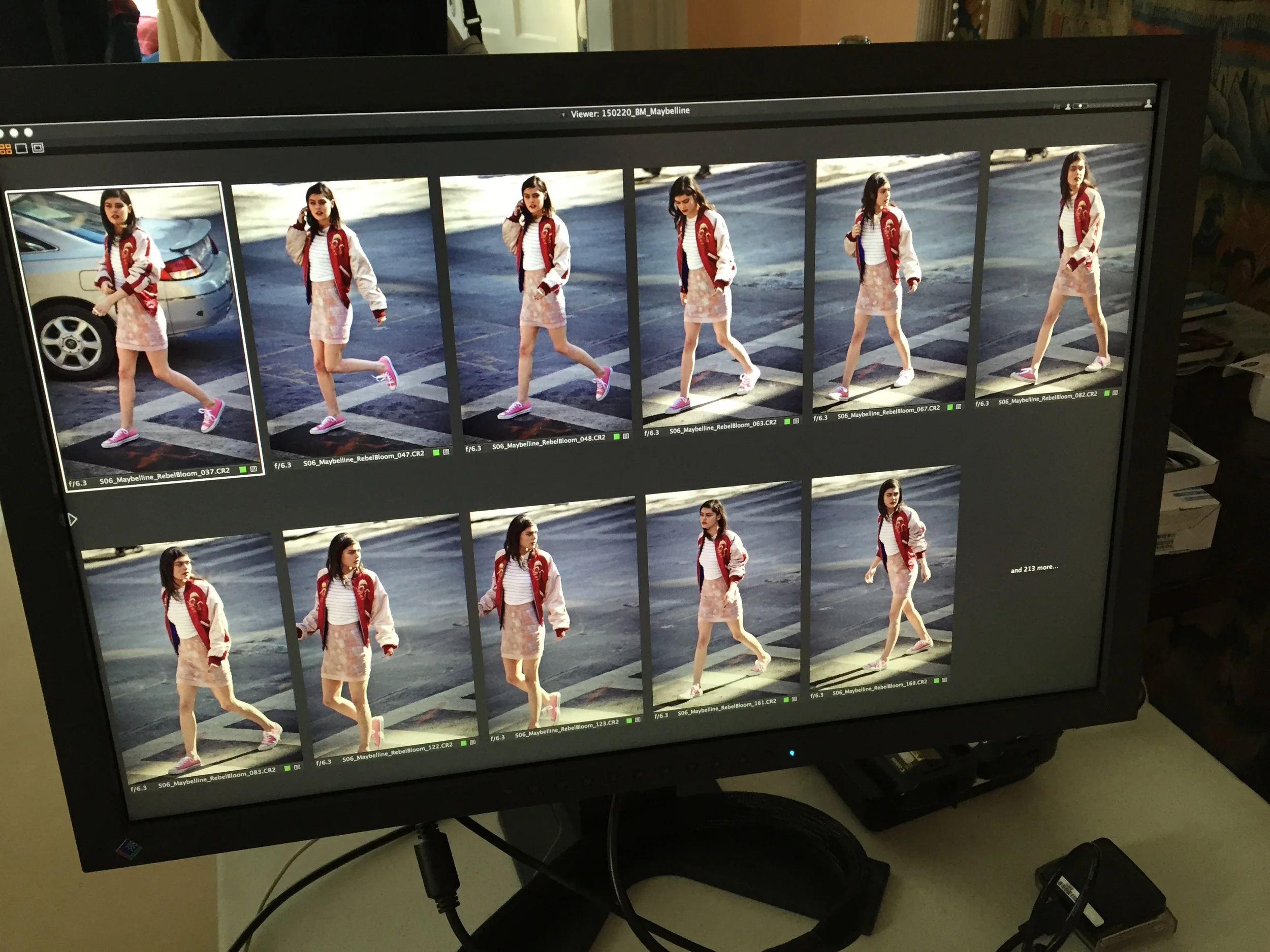Click green color tag on RebelBloom_161
Viewport: 1270px width, 952px height.
786,700
